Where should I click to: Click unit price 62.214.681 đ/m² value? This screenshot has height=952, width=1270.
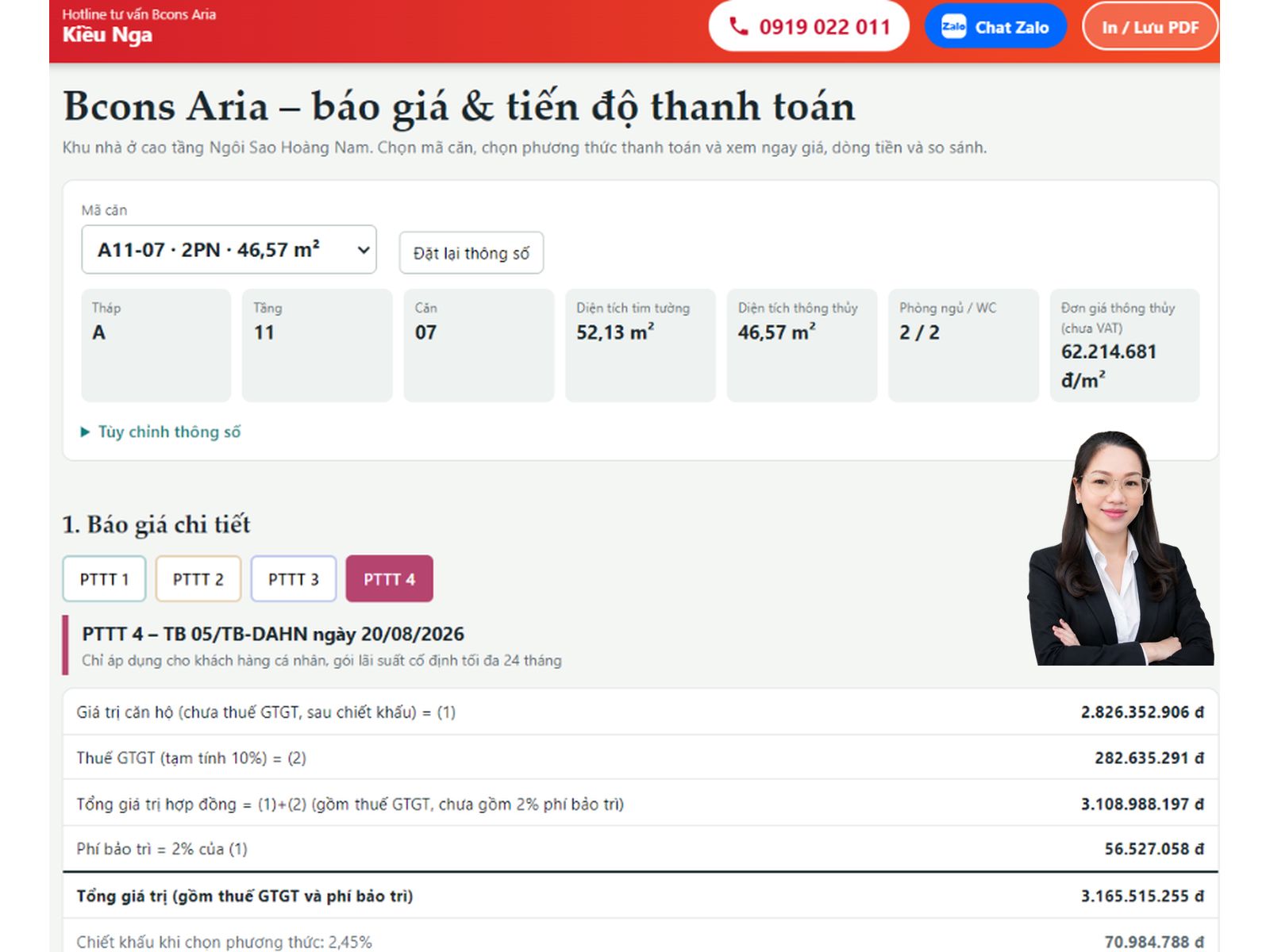1109,366
